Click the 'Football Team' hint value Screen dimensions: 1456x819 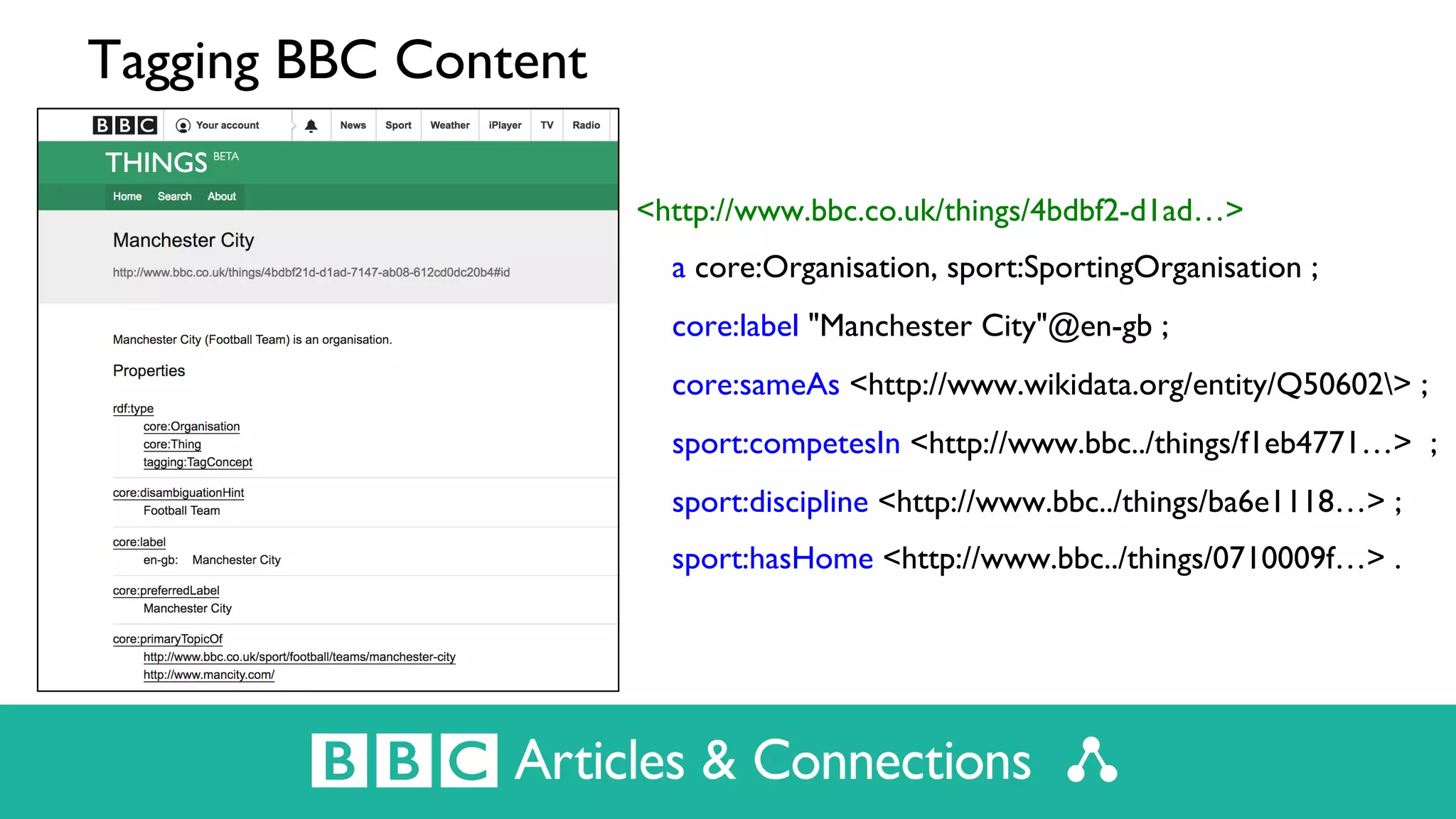(182, 510)
